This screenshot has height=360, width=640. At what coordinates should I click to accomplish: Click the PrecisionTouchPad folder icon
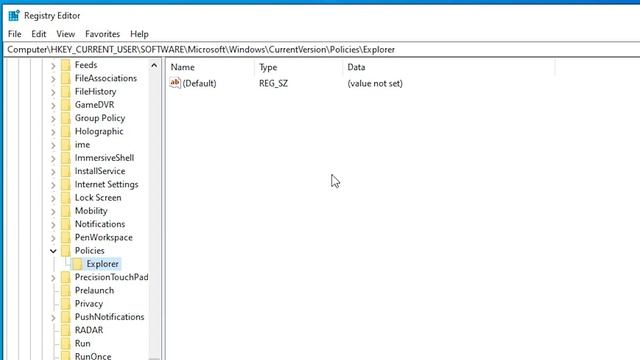pyautogui.click(x=66, y=277)
